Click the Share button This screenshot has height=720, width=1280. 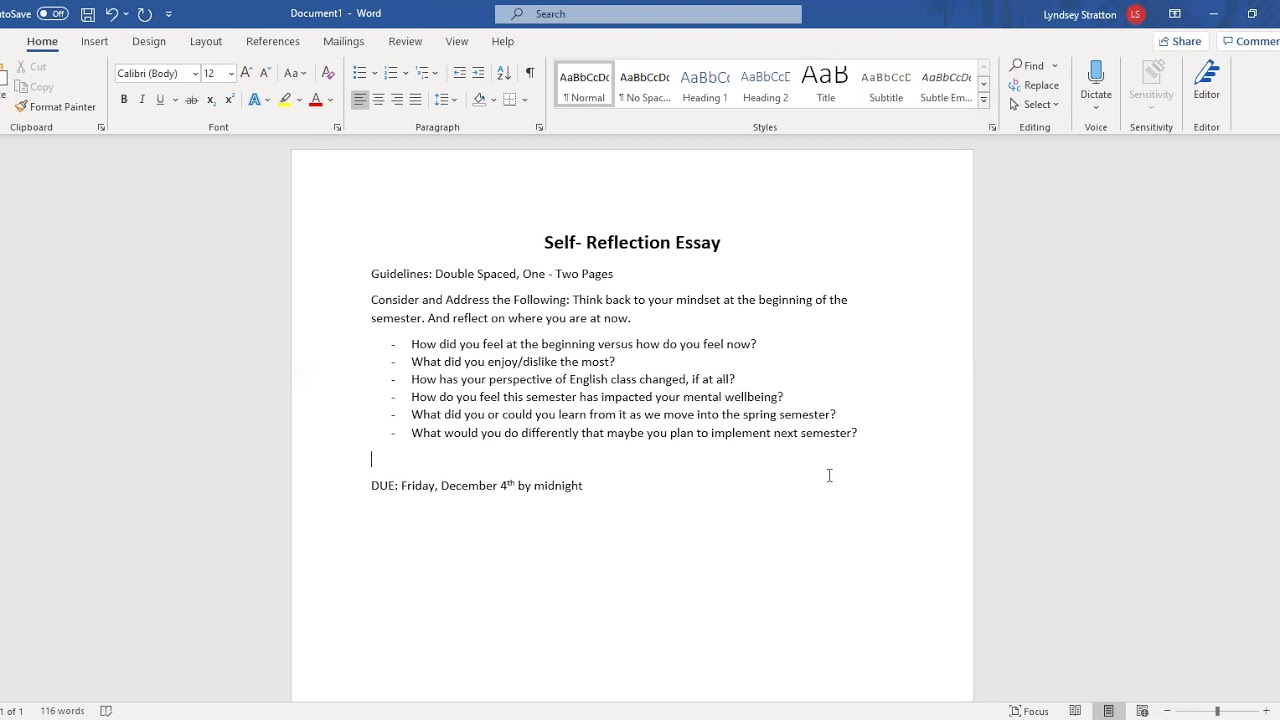pos(1179,42)
